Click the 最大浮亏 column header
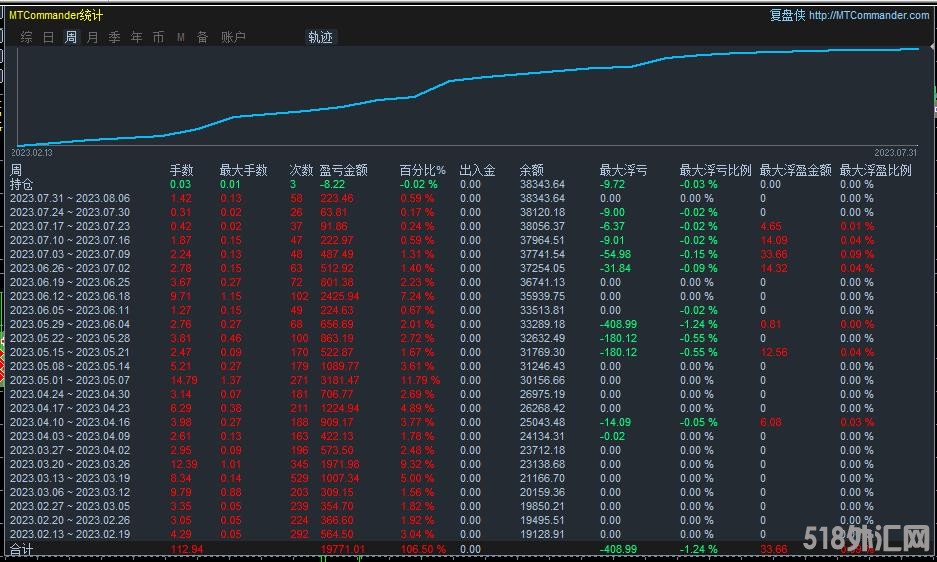The width and height of the screenshot is (937, 562). pos(623,171)
